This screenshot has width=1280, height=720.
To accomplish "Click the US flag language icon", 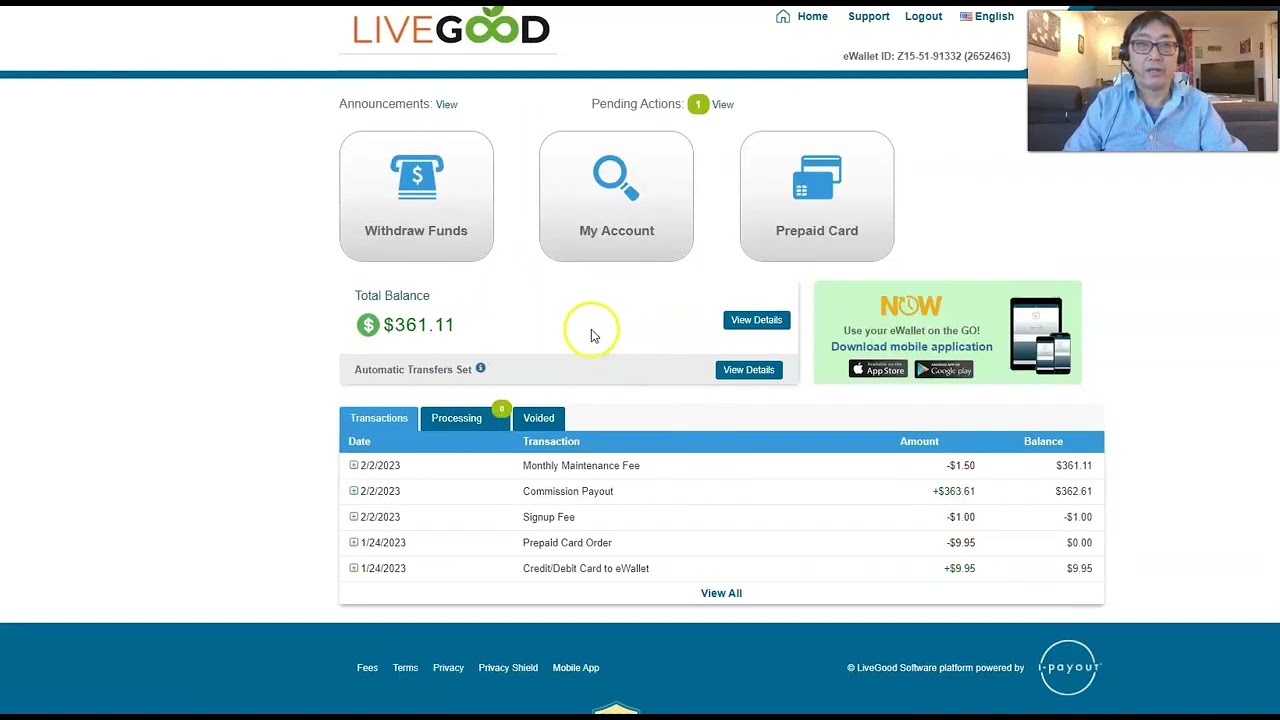I will tap(966, 16).
